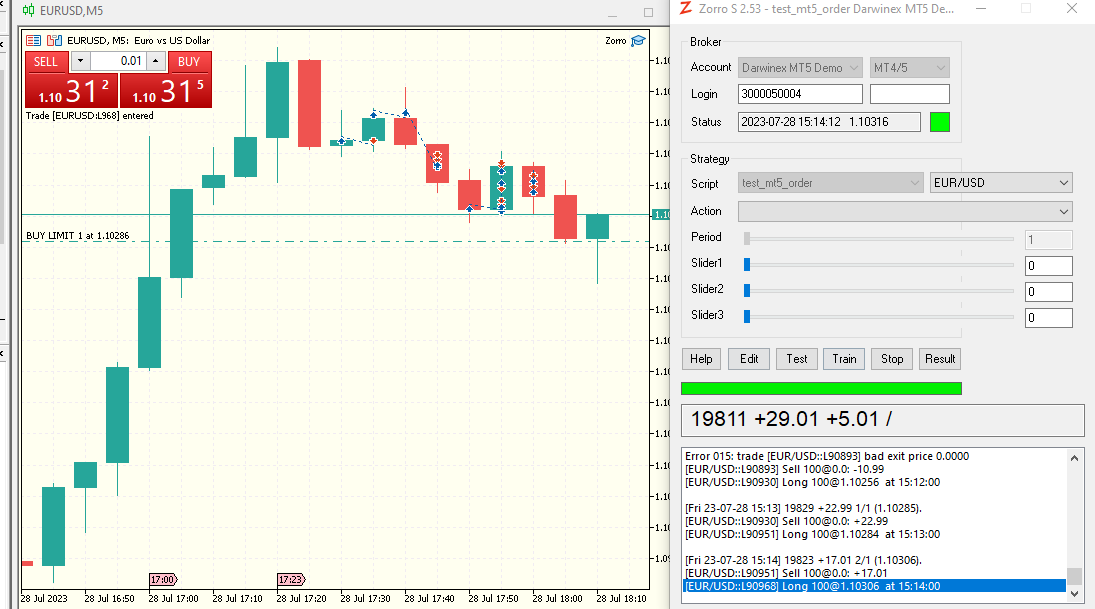This screenshot has width=1095, height=609.
Task: Click the Zorro expert advisor hat icon
Action: (x=637, y=41)
